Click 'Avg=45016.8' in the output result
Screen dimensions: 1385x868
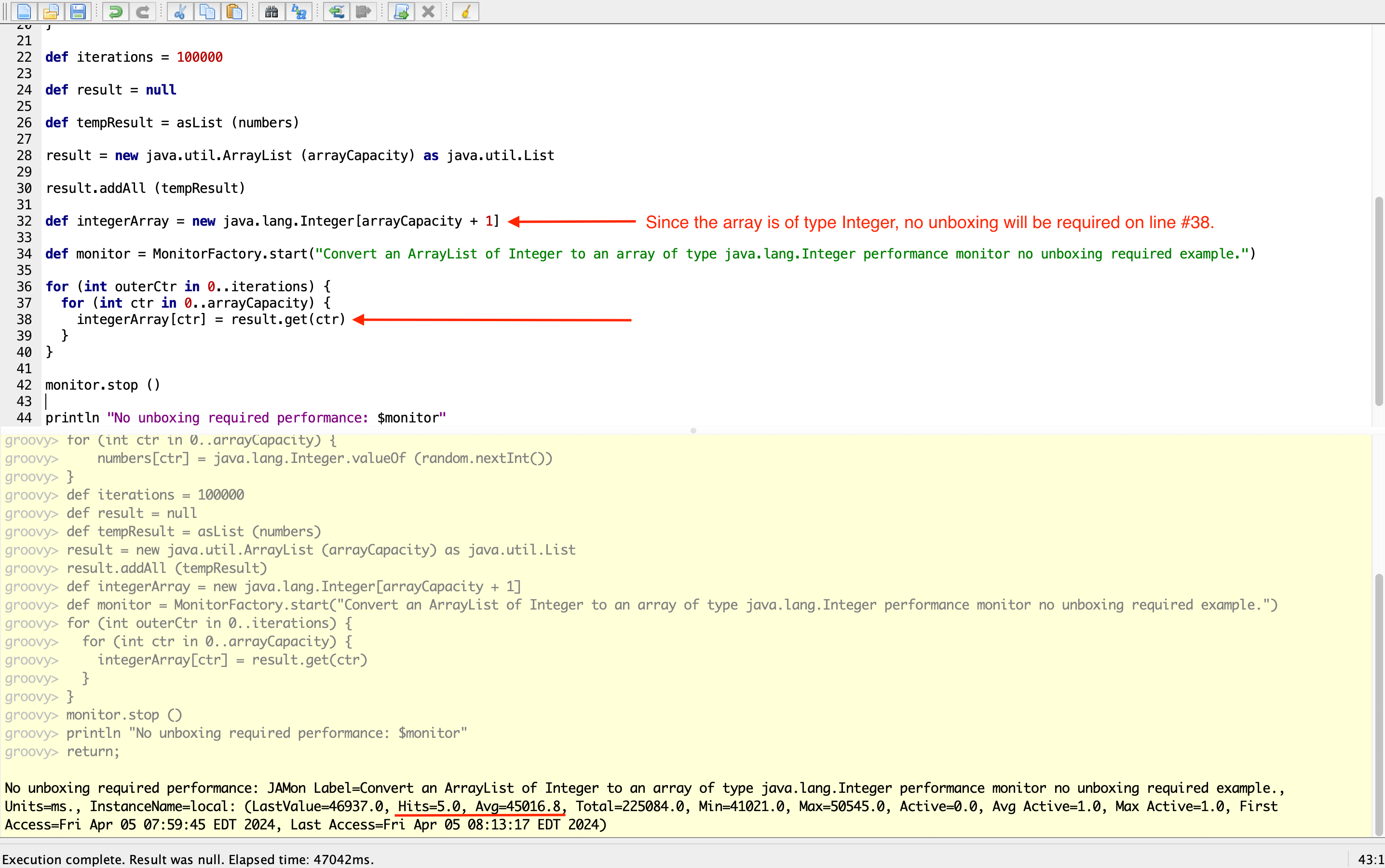point(518,806)
